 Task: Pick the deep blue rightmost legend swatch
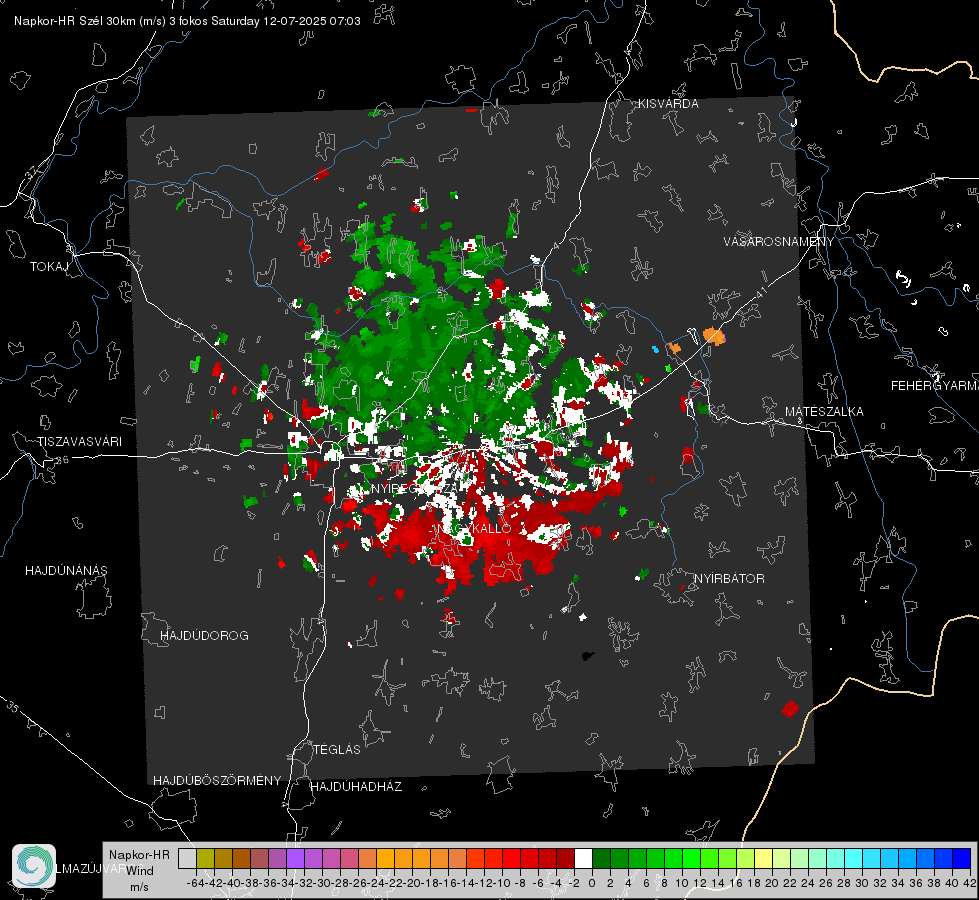pos(962,858)
